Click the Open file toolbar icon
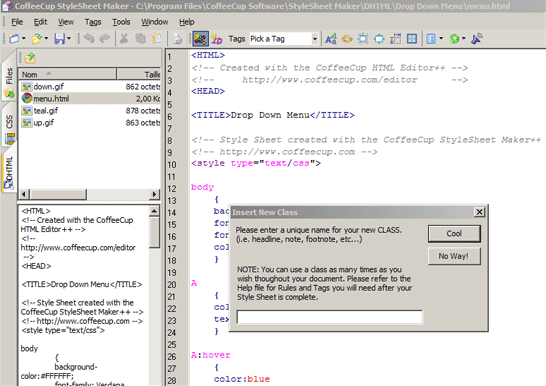546x386 pixels. pyautogui.click(x=37, y=39)
